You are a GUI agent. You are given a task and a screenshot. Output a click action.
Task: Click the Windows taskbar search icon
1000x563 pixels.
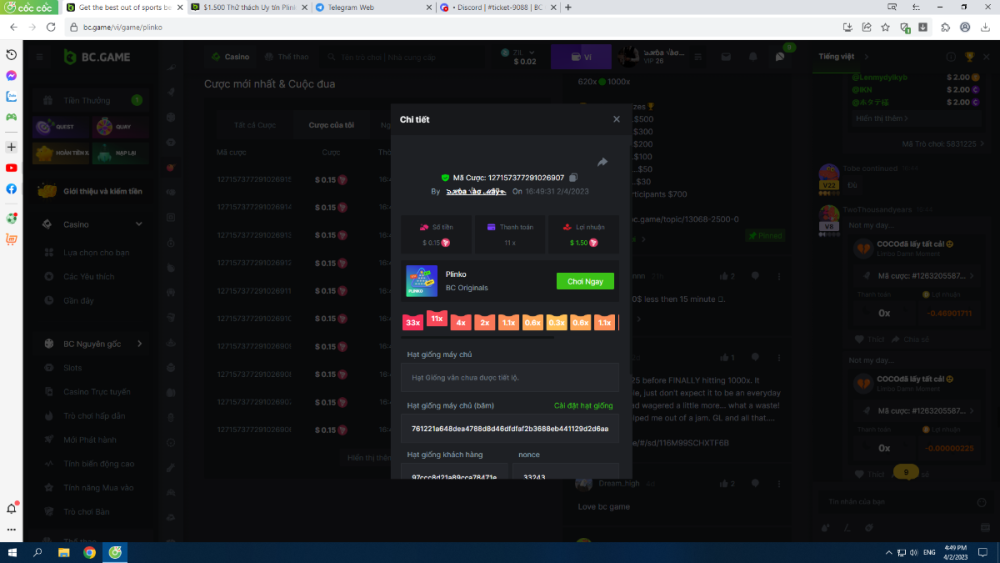pos(38,552)
